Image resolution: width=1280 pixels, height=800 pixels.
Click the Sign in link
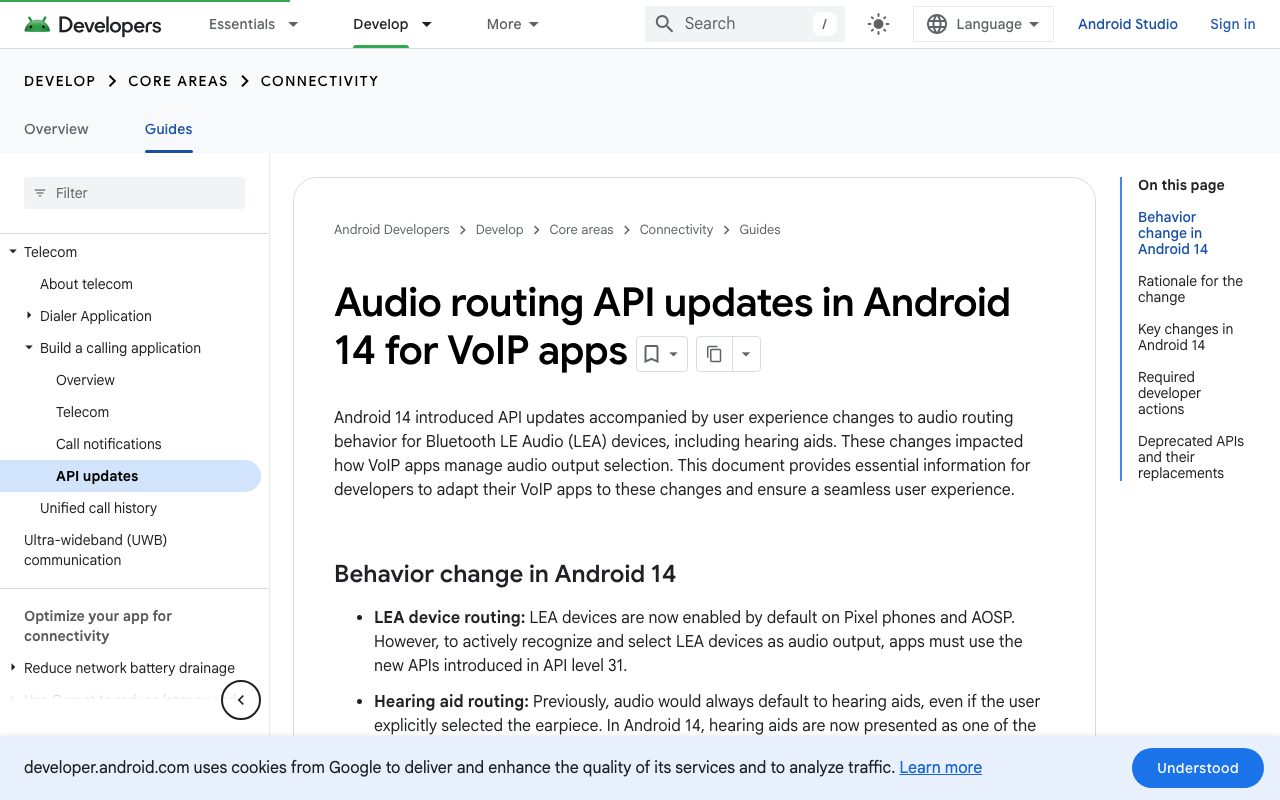tap(1232, 24)
